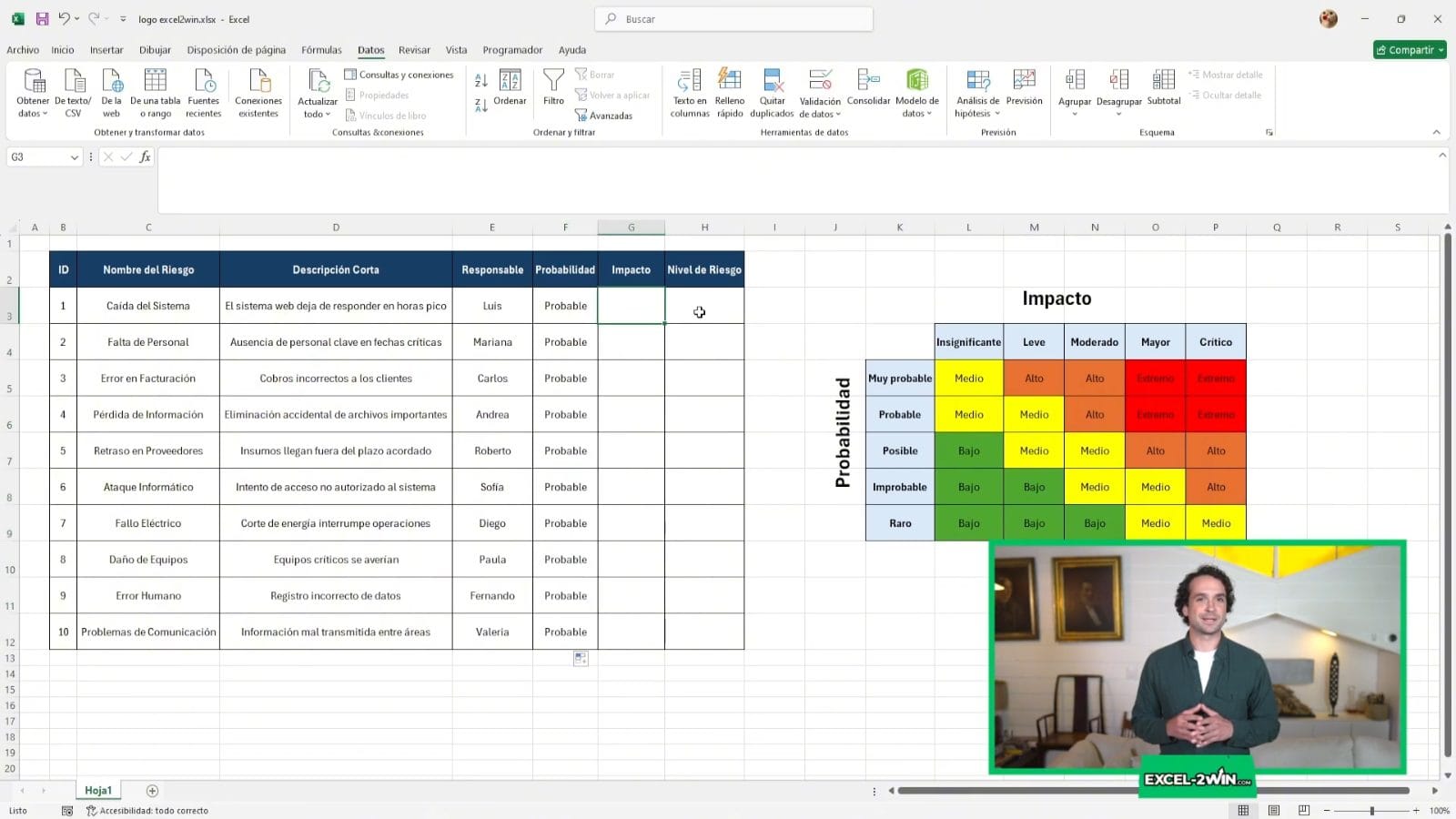Switch to the Inicio tab
This screenshot has width=1456, height=819.
[63, 50]
